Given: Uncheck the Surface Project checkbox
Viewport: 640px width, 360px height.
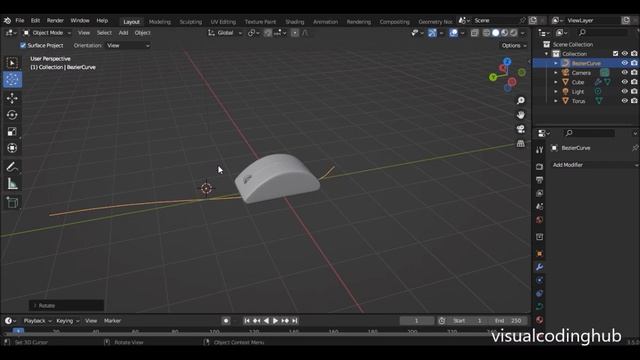Looking at the screenshot, I should tap(23, 45).
